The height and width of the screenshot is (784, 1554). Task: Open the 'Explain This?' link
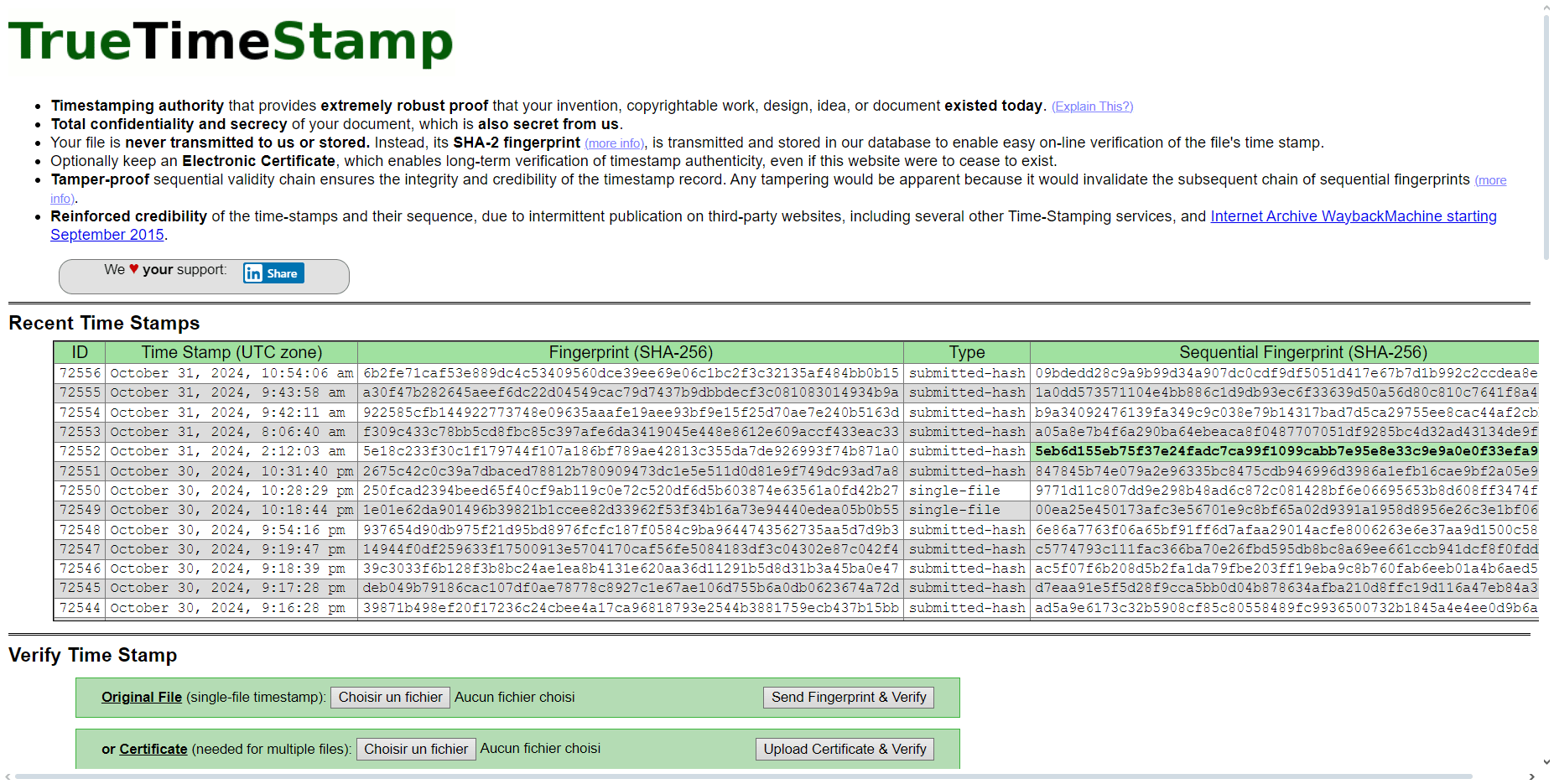tap(1092, 106)
